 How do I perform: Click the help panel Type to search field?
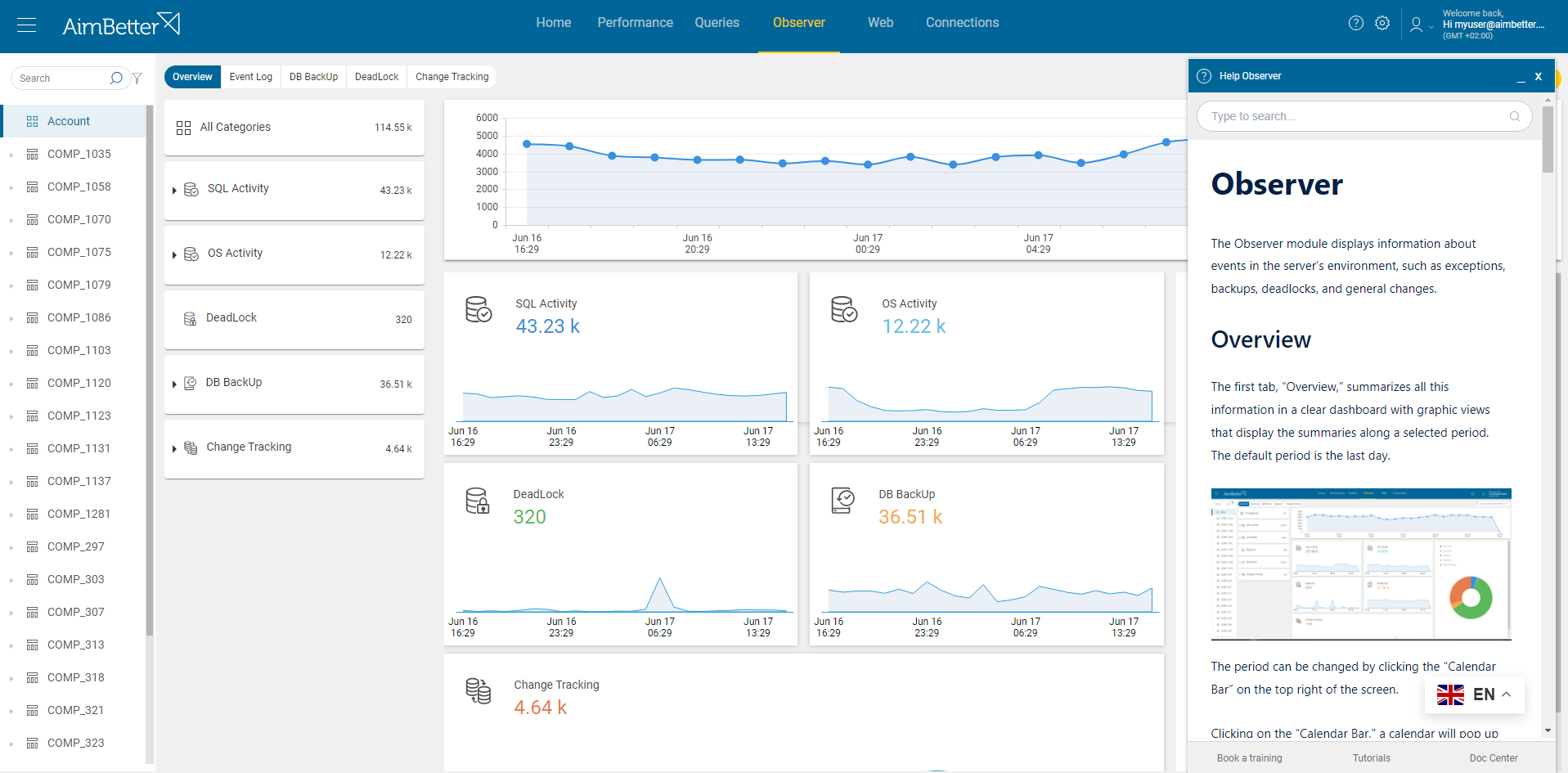(x=1364, y=116)
